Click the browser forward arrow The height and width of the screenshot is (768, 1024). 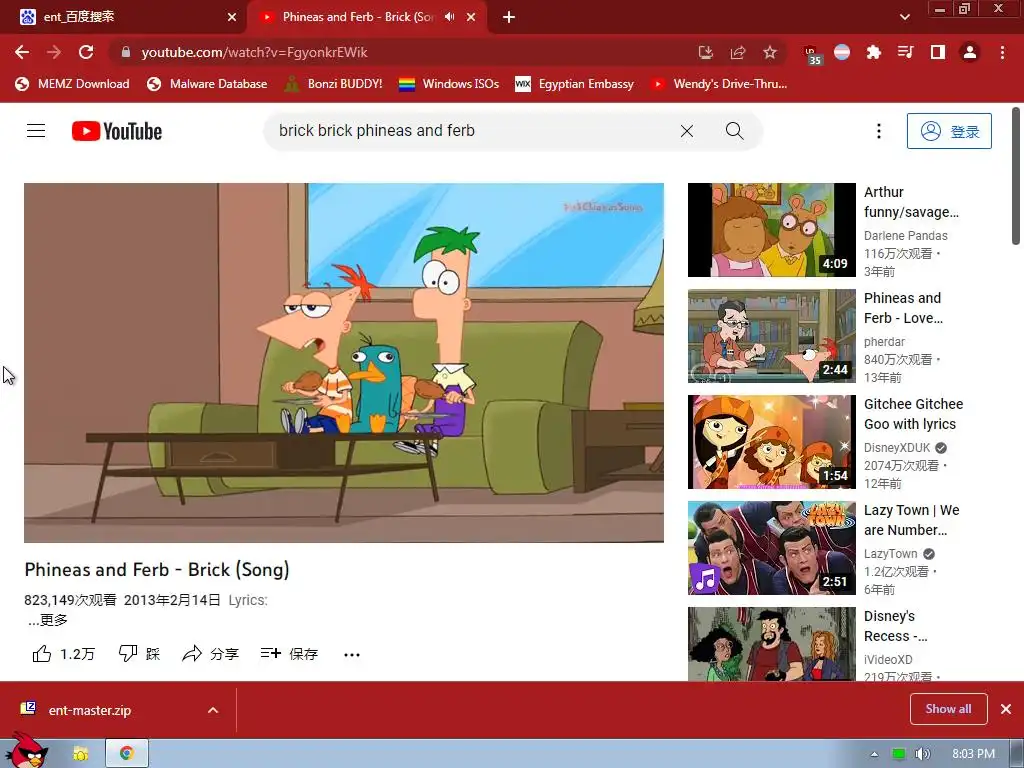point(54,52)
